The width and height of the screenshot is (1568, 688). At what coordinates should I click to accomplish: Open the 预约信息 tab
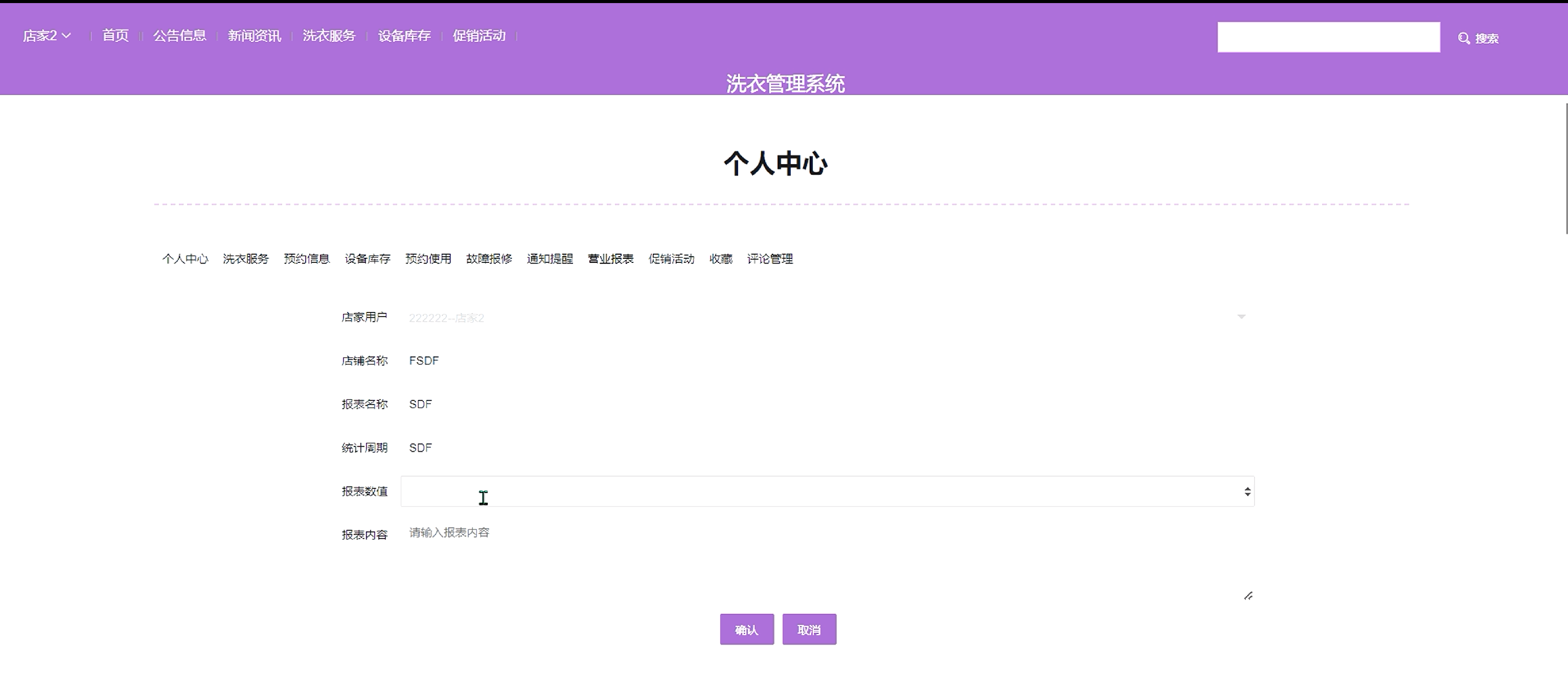pyautogui.click(x=306, y=259)
